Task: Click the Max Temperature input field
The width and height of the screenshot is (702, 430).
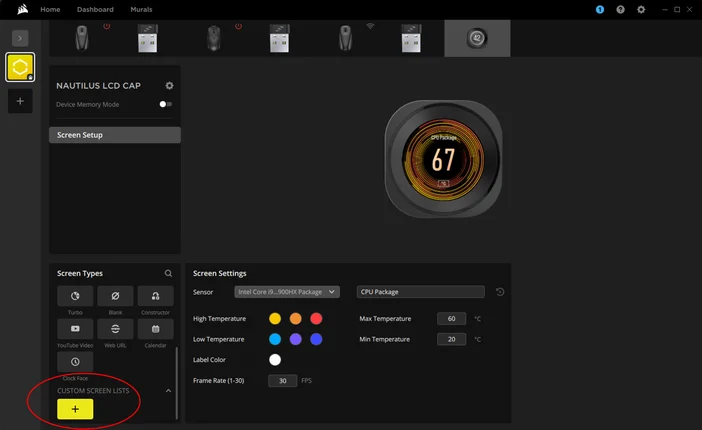Action: pos(451,319)
